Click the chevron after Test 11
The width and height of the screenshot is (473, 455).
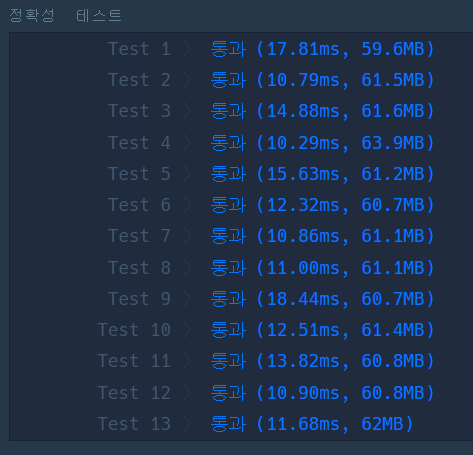[188, 361]
